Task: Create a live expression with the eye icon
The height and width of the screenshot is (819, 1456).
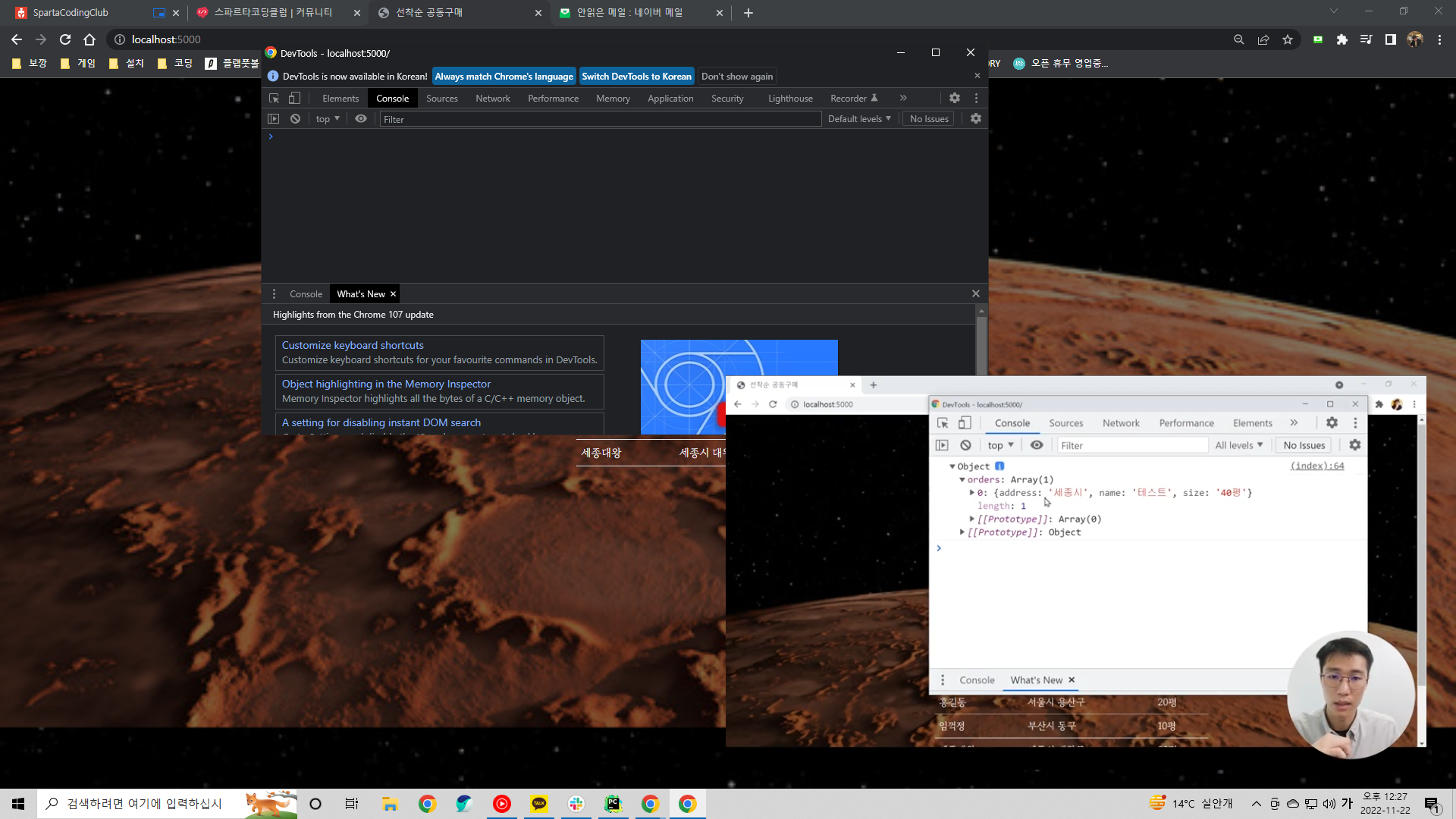Action: 361,119
